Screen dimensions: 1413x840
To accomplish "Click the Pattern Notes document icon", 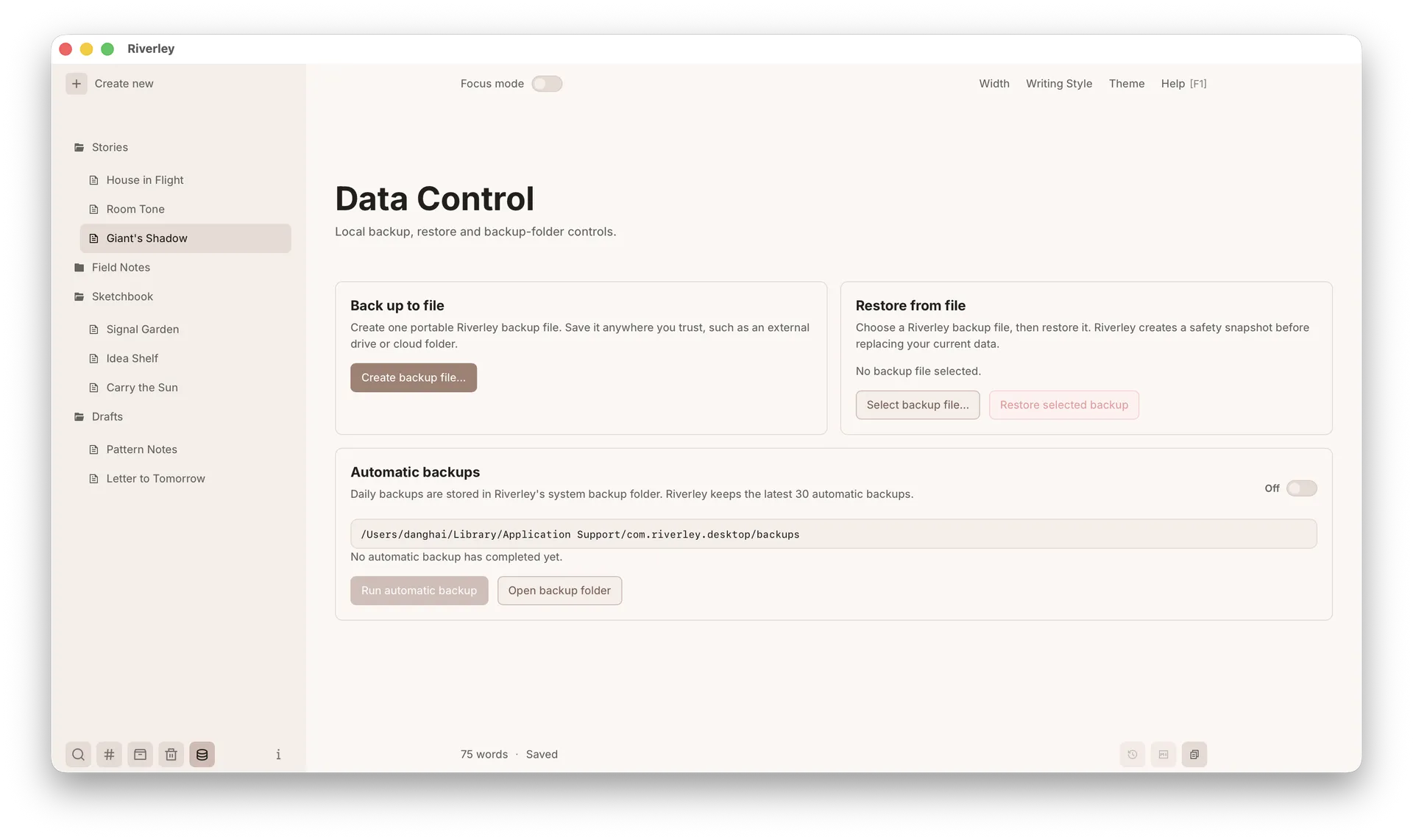I will click(x=93, y=449).
